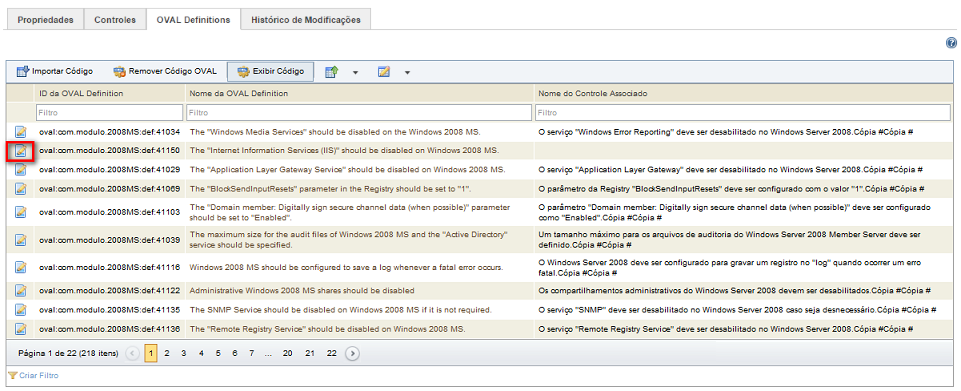Sort by Nome da OVAL Definition column header

tap(238, 94)
